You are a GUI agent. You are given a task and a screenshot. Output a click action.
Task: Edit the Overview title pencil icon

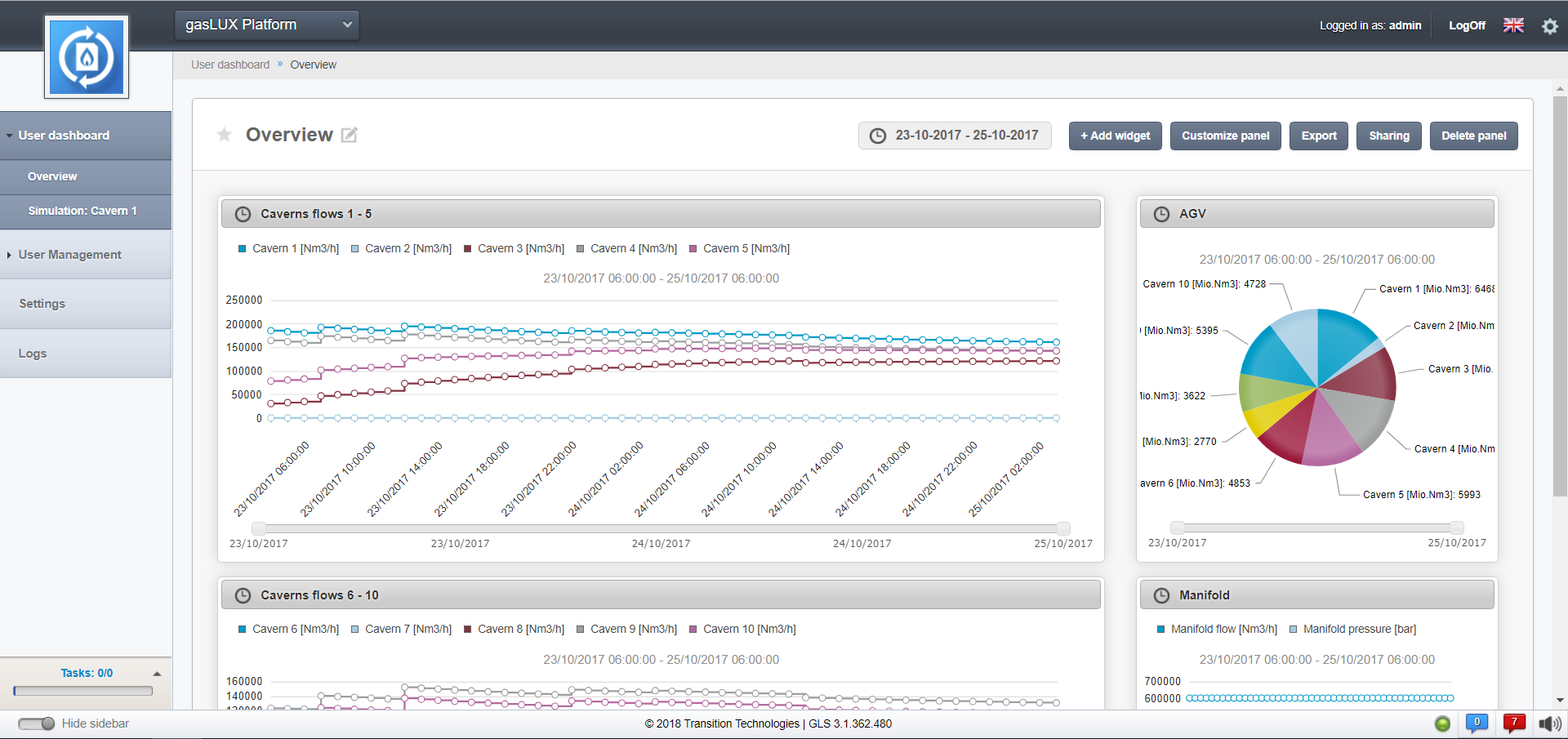point(349,136)
